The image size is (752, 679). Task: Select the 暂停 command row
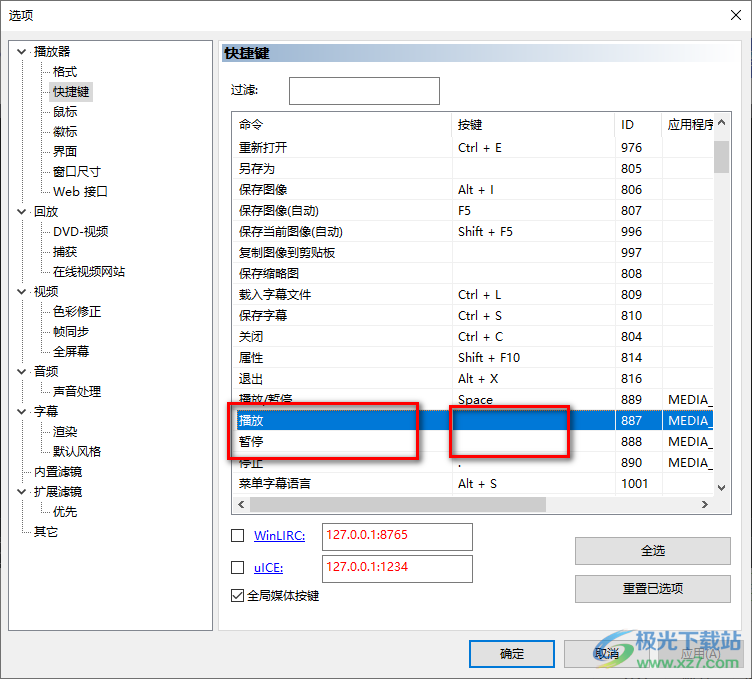point(340,441)
